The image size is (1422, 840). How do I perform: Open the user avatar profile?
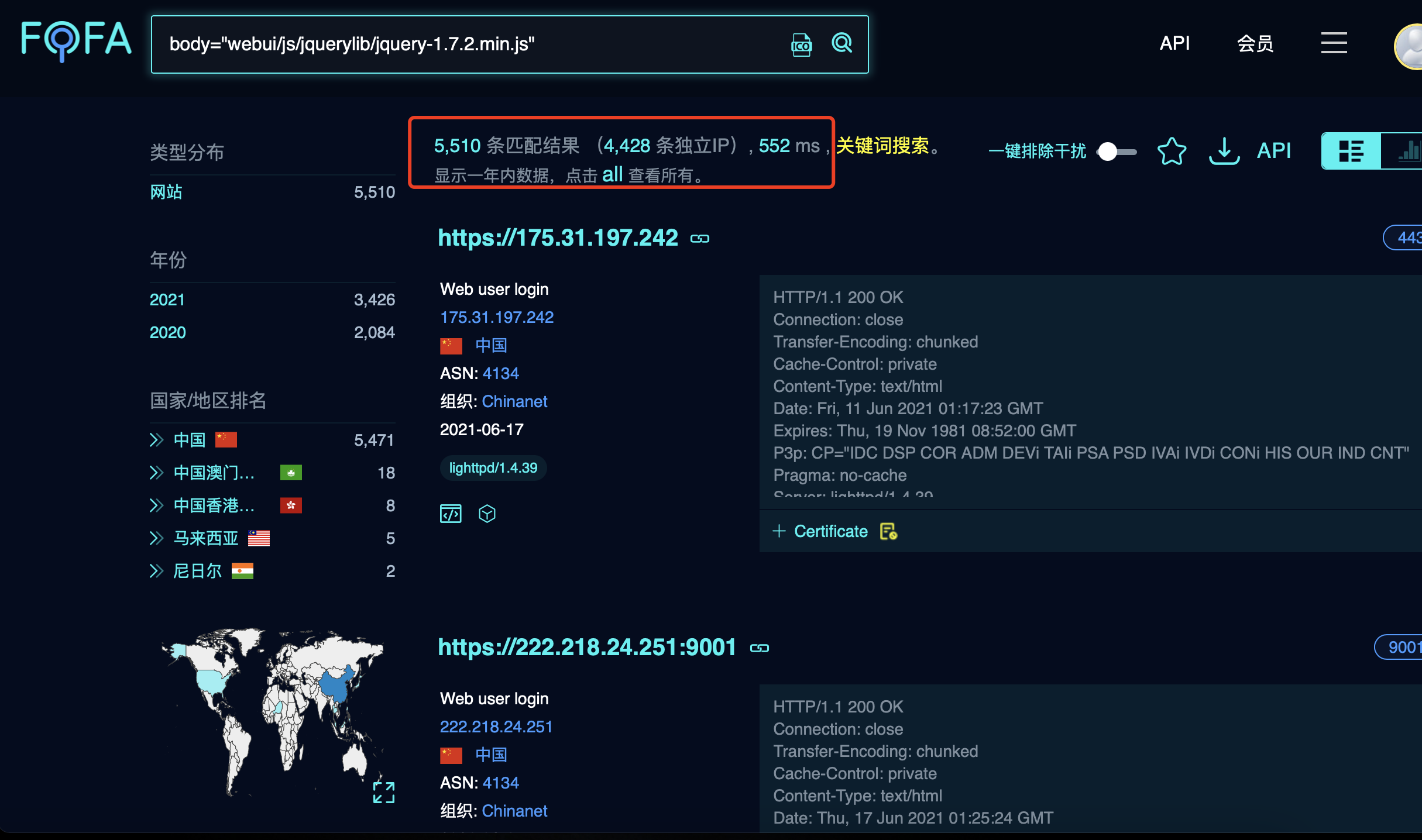click(x=1409, y=47)
